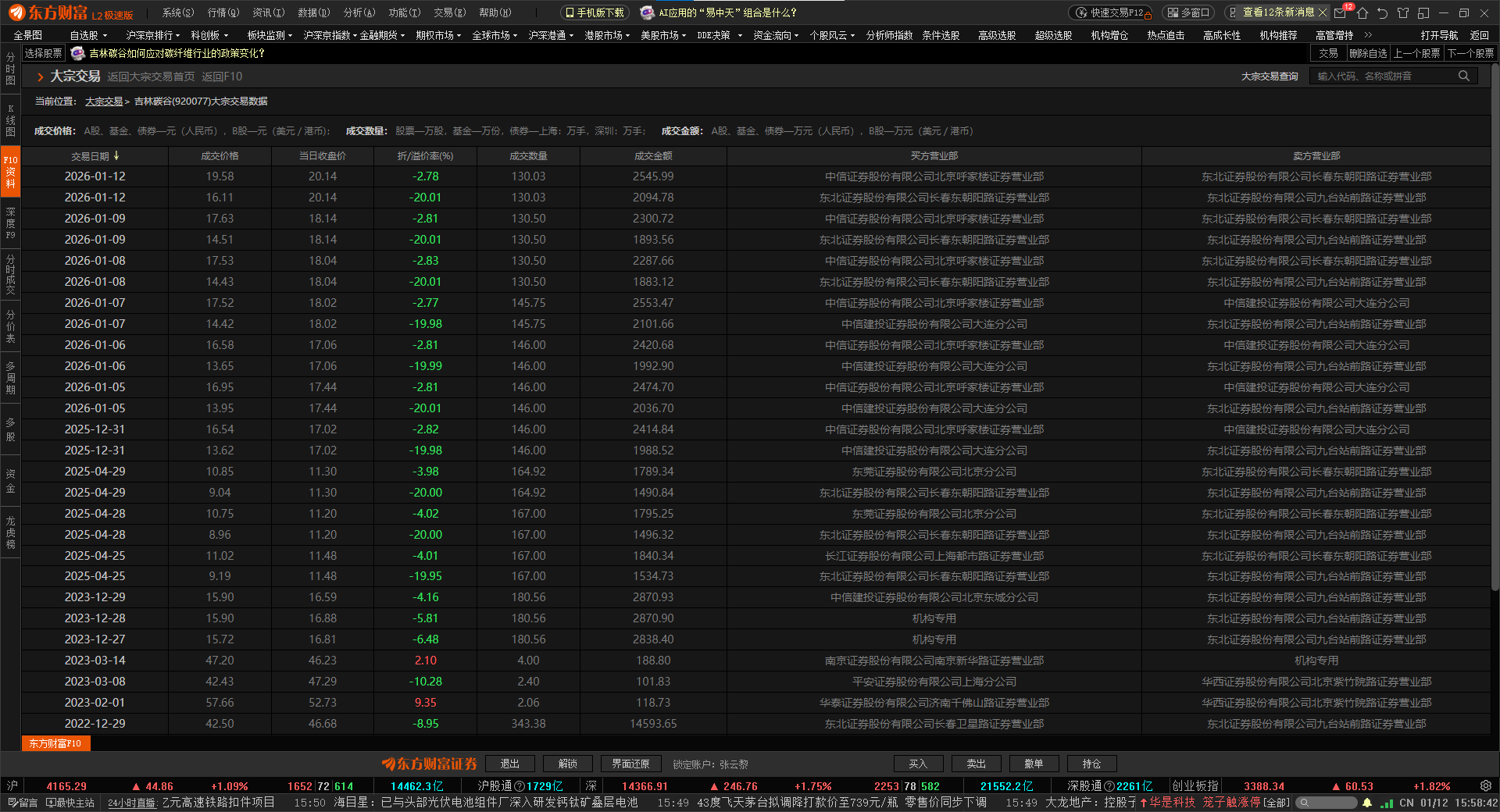This screenshot has height=812, width=1500.
Task: Open 分时图 sidebar panel
Action: tap(10, 69)
